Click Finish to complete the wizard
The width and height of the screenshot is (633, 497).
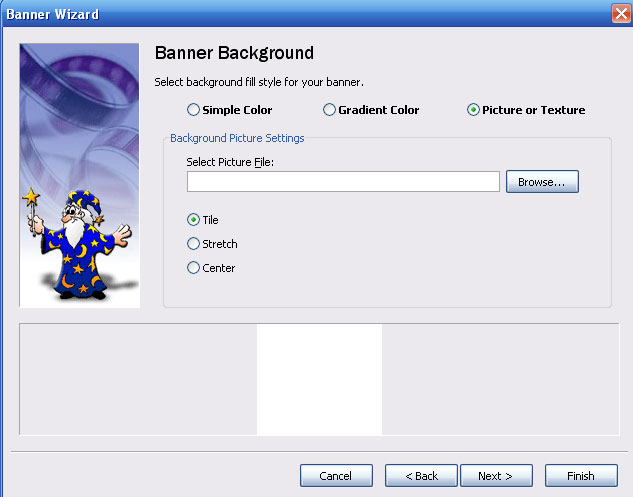click(581, 476)
